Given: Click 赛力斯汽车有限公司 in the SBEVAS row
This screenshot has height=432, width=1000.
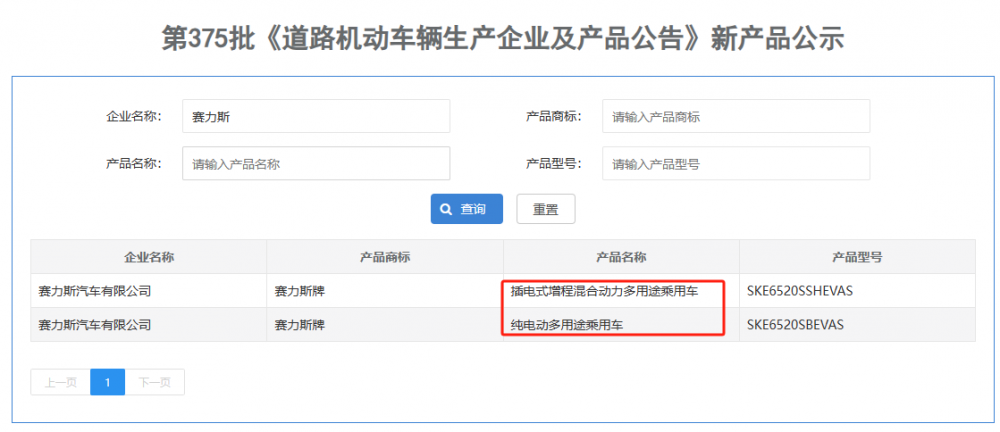Looking at the screenshot, I should click(x=94, y=325).
